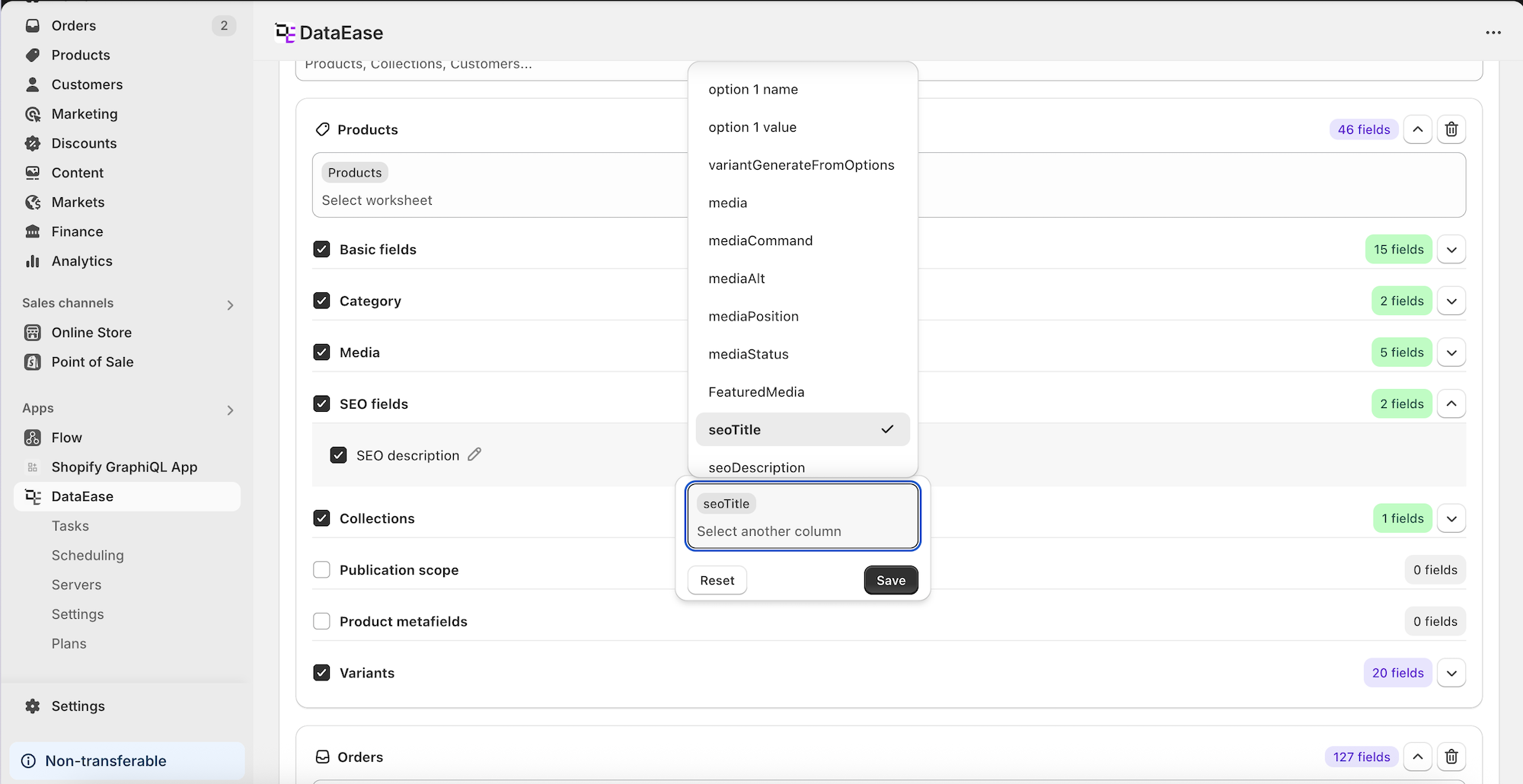Open Tasks under DataEase
Image resolution: width=1523 pixels, height=784 pixels.
click(x=70, y=526)
